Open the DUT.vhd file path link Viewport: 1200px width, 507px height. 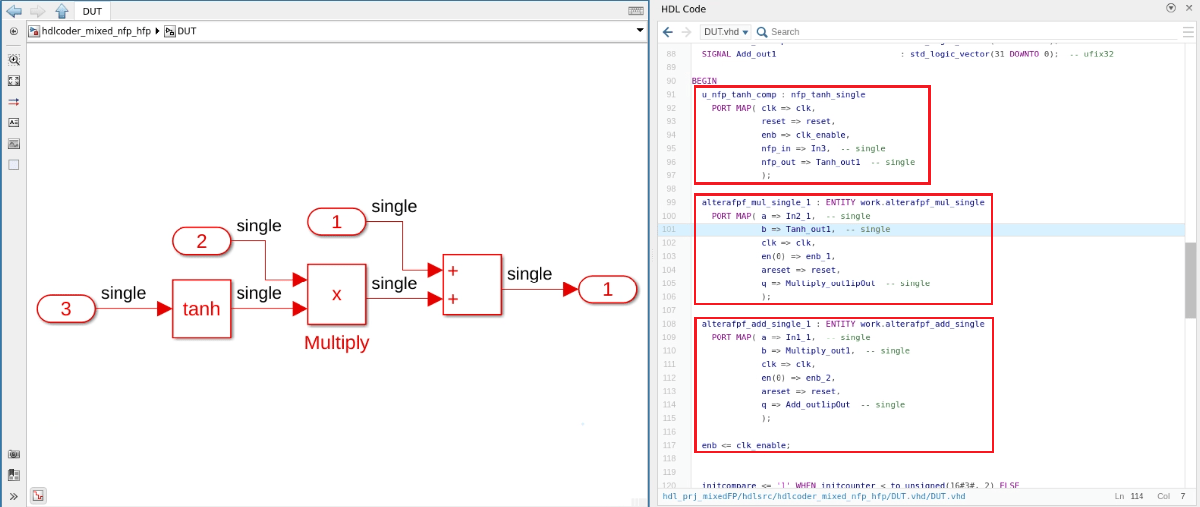tap(814, 496)
